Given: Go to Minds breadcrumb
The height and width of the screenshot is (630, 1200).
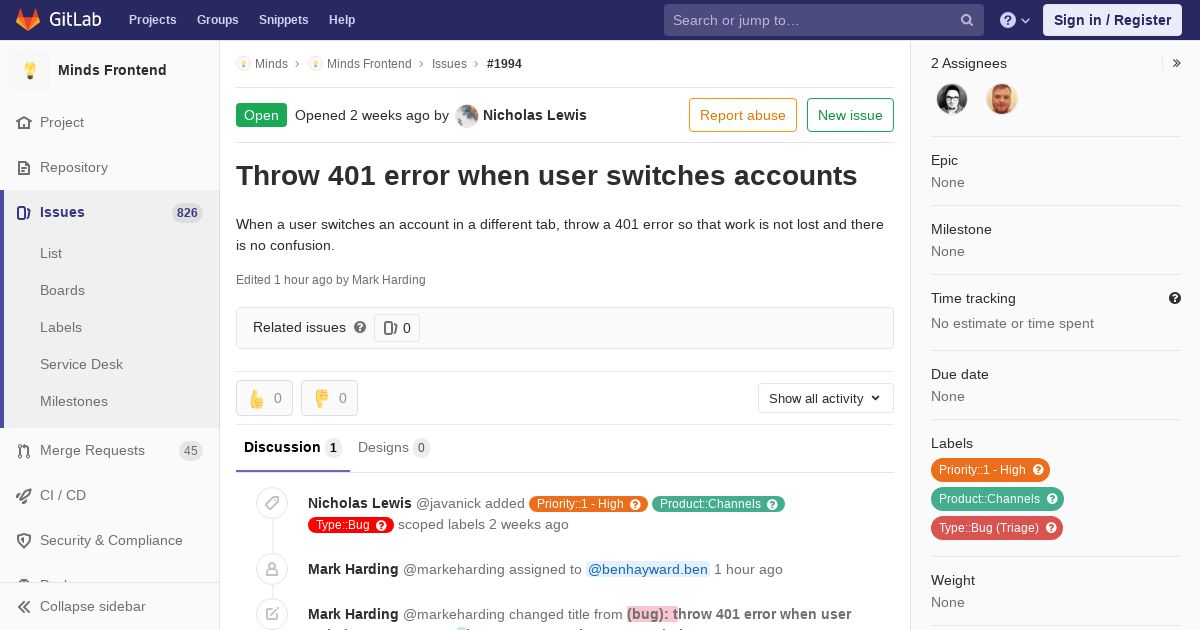Looking at the screenshot, I should click(x=271, y=64).
